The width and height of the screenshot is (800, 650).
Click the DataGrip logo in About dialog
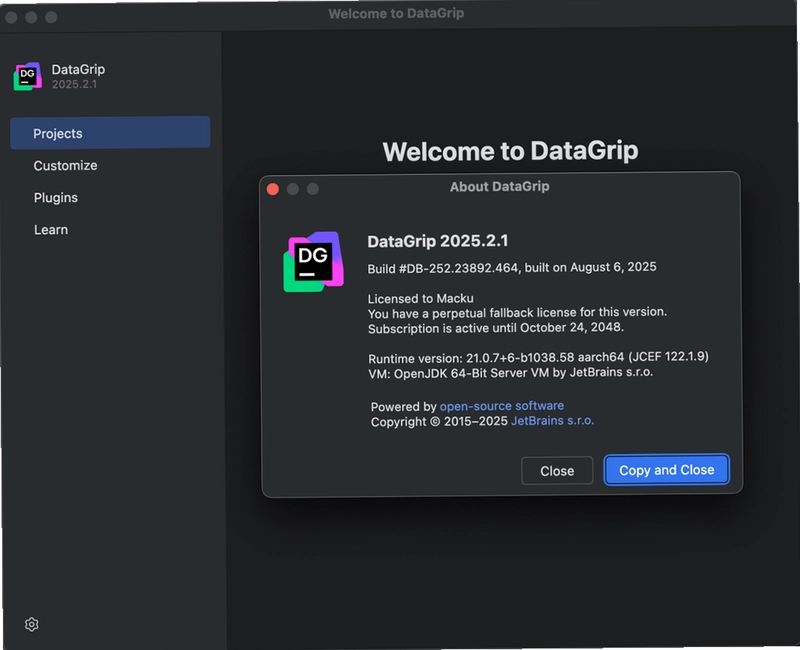coord(313,262)
